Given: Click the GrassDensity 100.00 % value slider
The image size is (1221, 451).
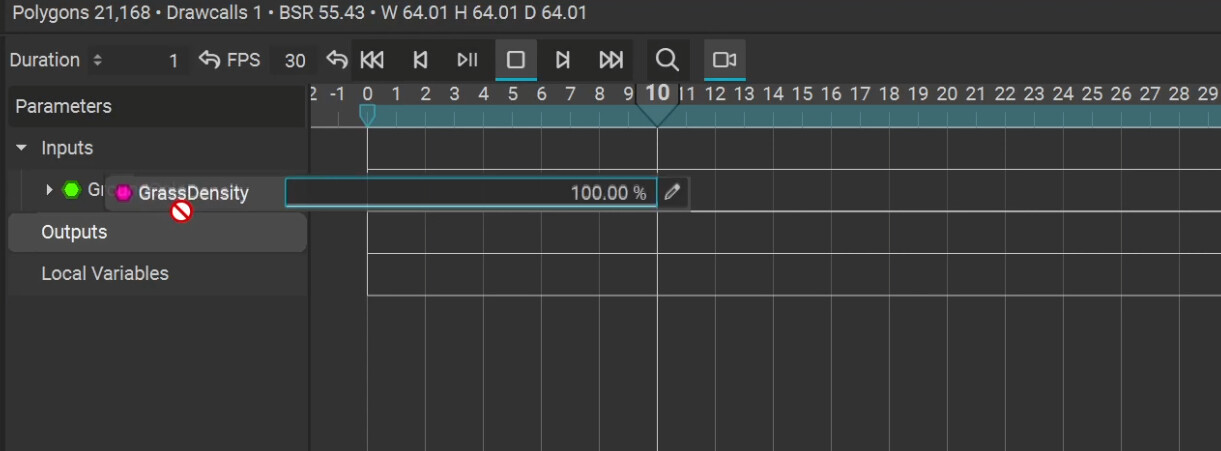Looking at the screenshot, I should [x=470, y=192].
